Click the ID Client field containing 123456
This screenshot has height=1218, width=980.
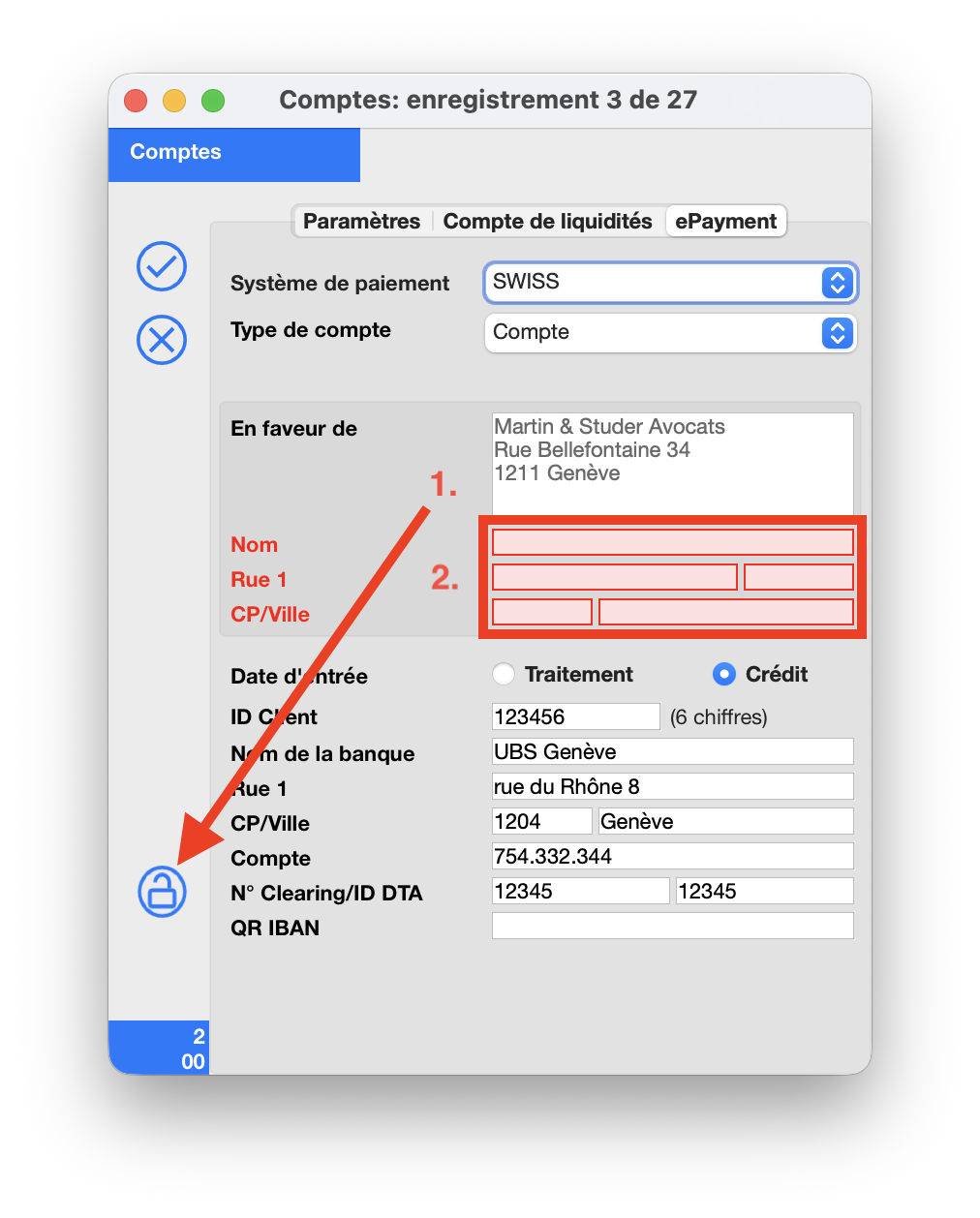coord(575,716)
